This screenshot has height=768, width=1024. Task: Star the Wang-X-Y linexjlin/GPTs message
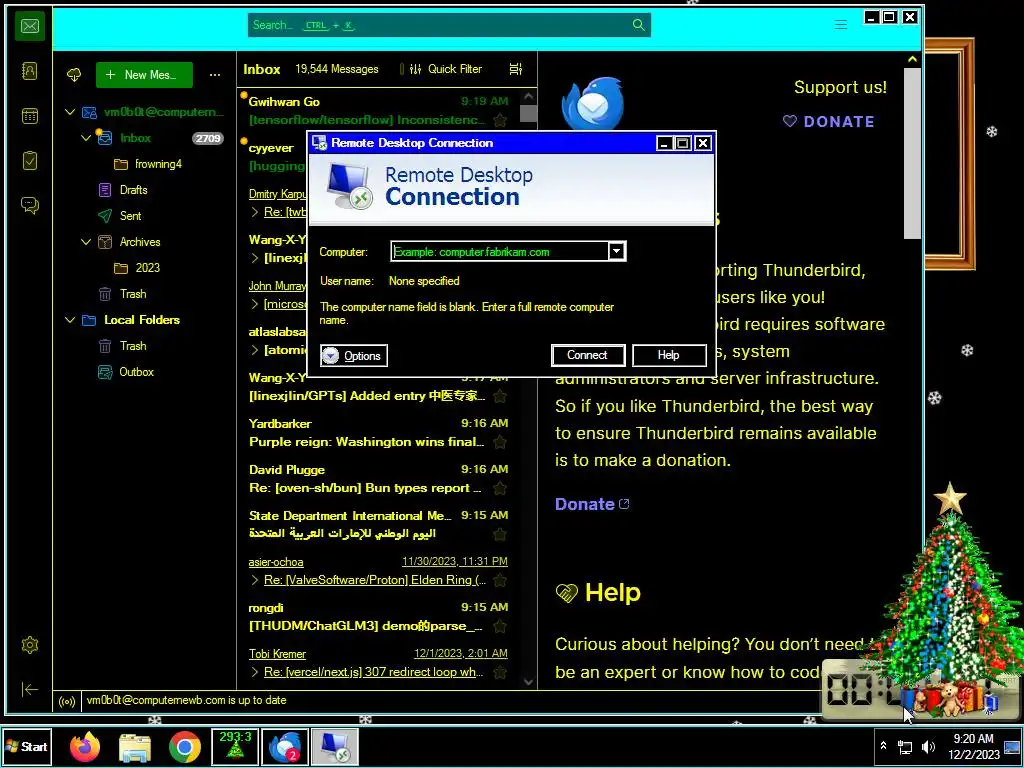(x=500, y=396)
